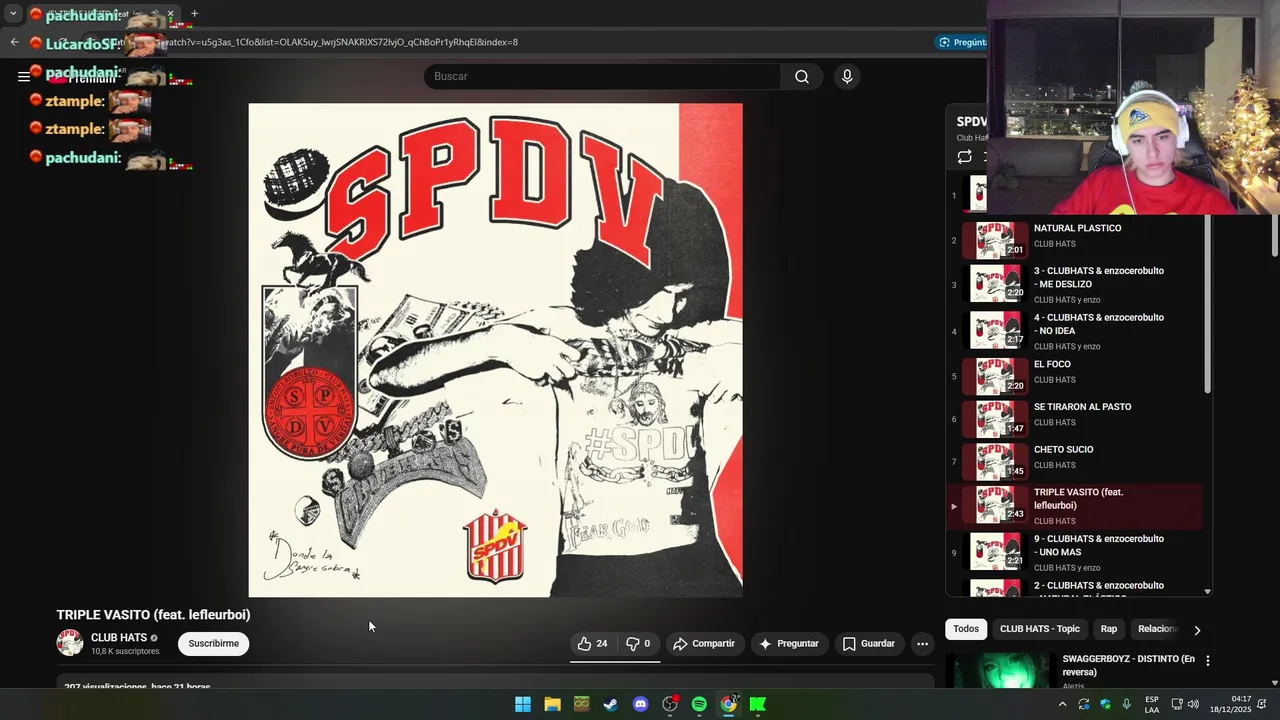The image size is (1280, 720).
Task: Switch to Chrome in the taskbar
Action: point(729,704)
